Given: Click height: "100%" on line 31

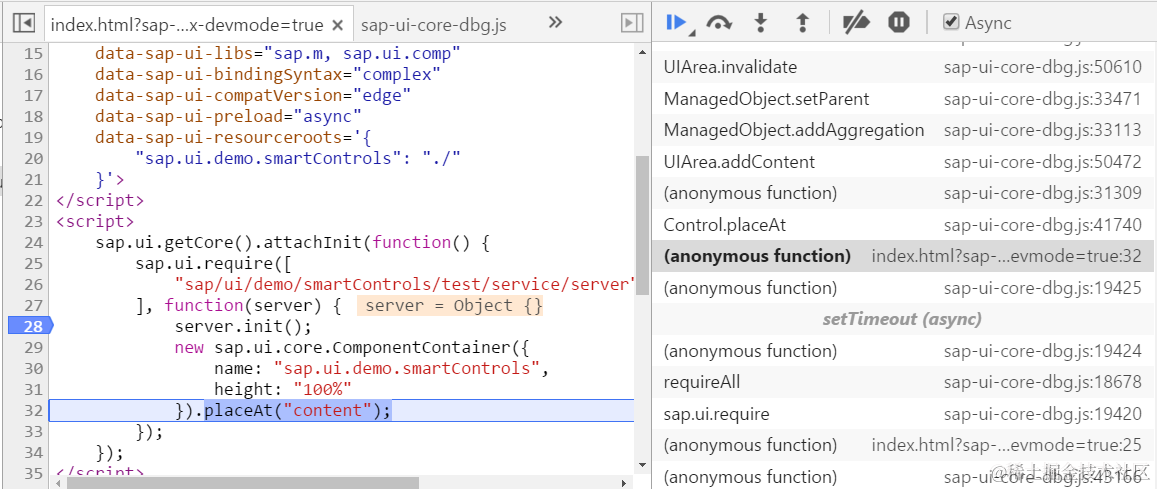Looking at the screenshot, I should [283, 389].
